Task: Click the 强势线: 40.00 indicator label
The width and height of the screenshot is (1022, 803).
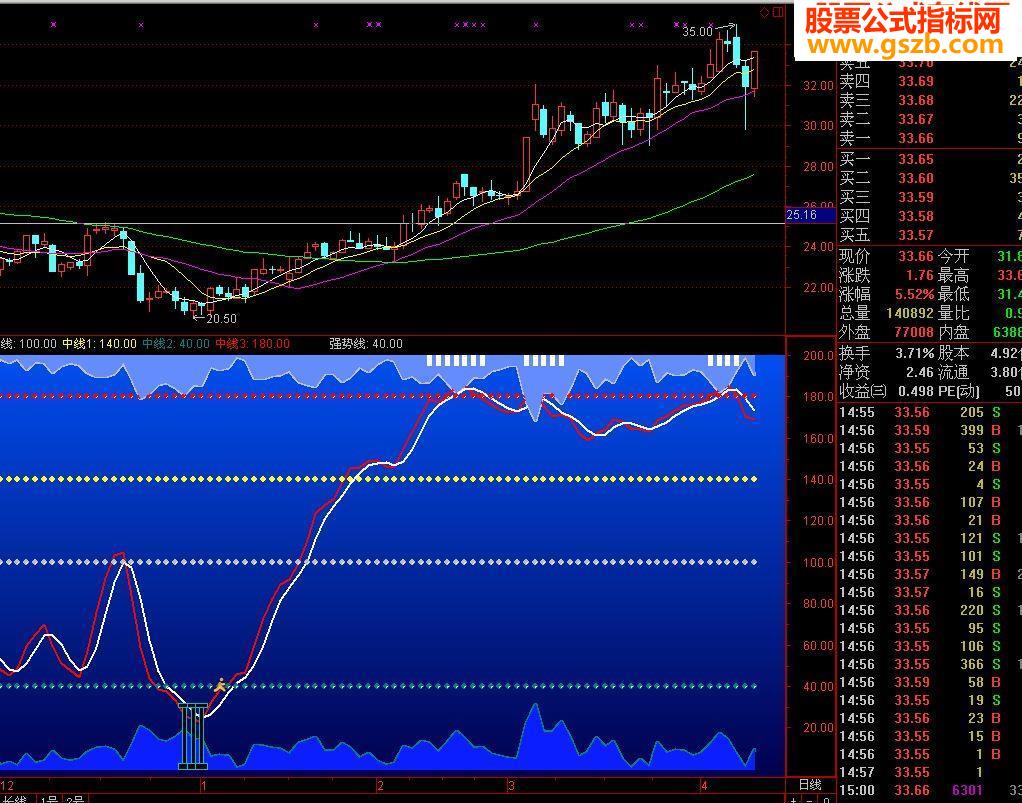Action: [x=366, y=343]
